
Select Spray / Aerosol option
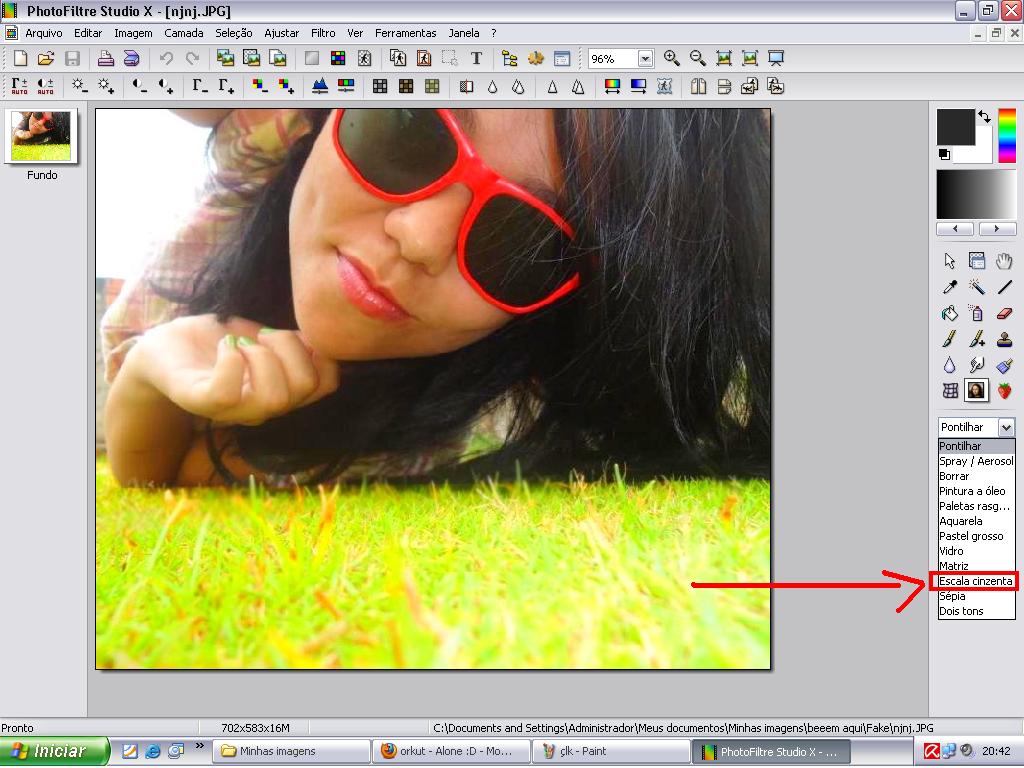point(976,461)
